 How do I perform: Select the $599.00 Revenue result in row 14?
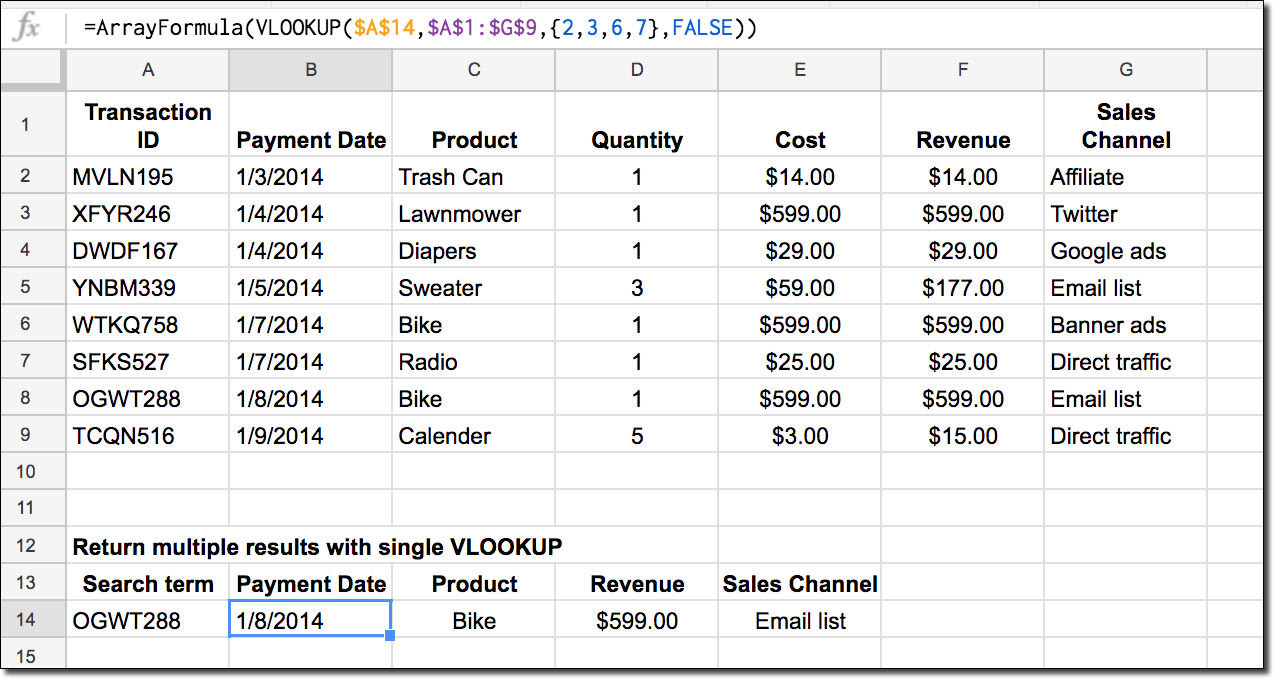636,620
